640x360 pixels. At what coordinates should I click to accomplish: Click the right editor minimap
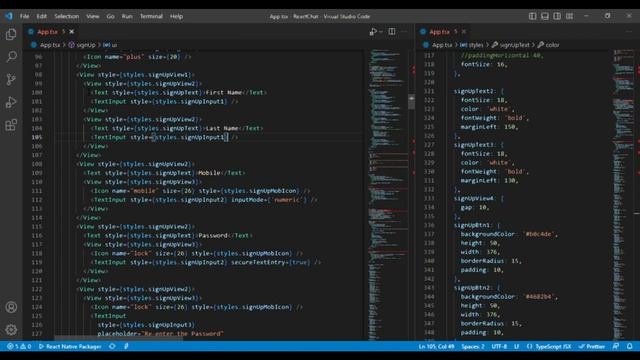[623, 195]
